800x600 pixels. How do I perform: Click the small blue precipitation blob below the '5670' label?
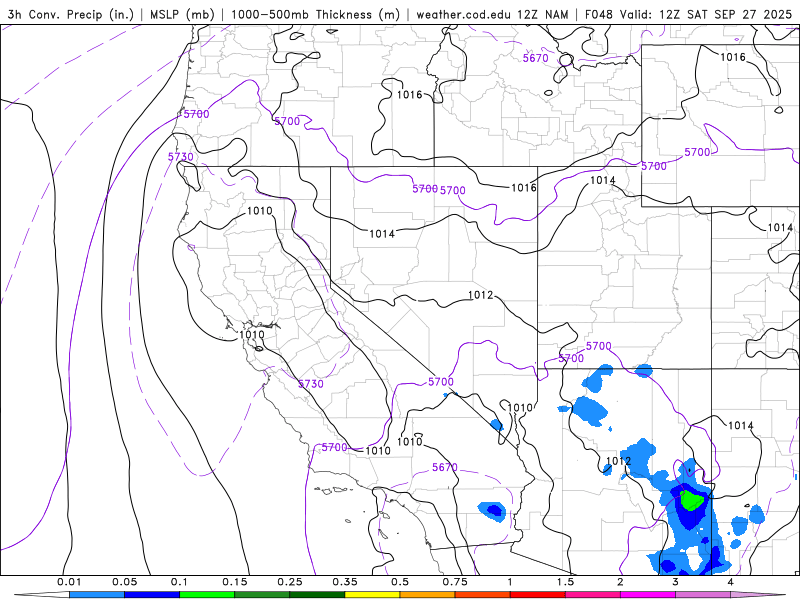[493, 511]
